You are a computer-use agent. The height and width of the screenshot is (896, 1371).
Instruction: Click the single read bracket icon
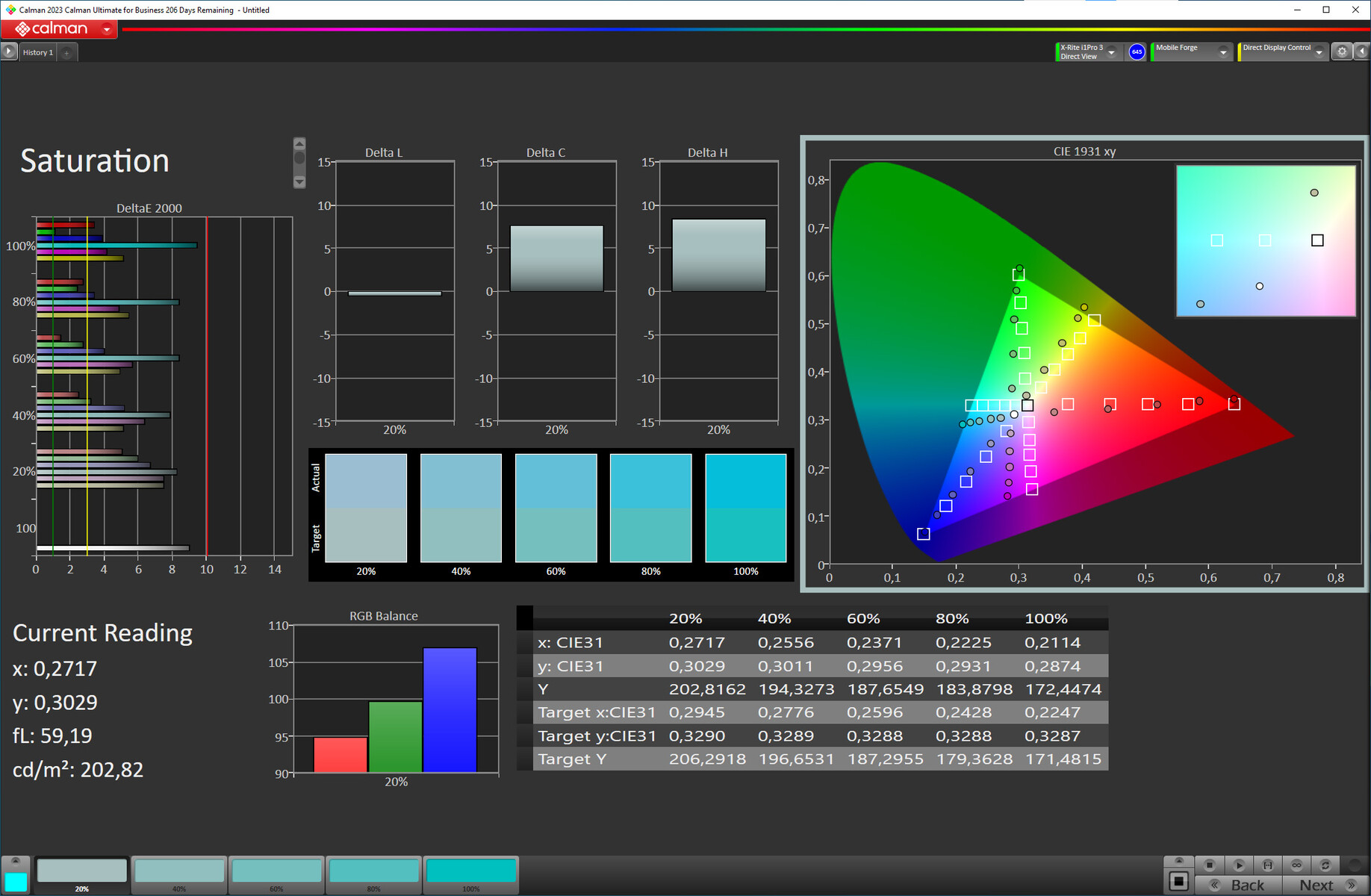1267,865
